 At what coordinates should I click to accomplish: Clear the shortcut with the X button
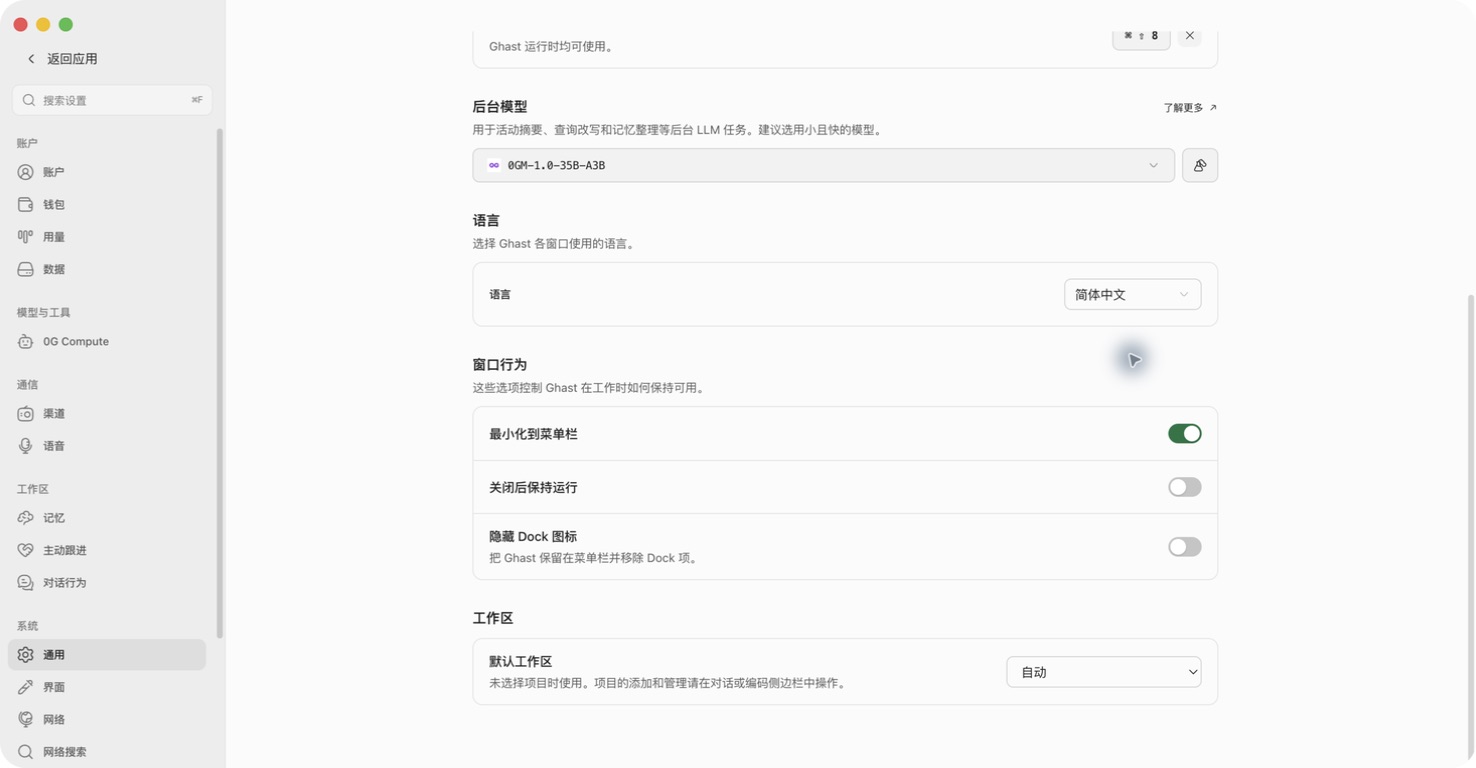[x=1189, y=36]
